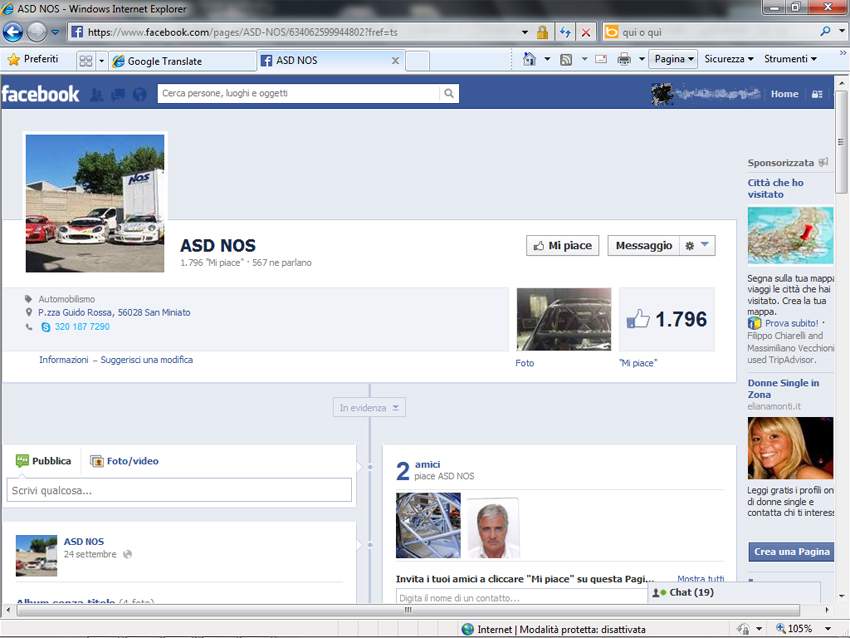Expand the address bar history dropdown
850x638 pixels.
point(525,33)
